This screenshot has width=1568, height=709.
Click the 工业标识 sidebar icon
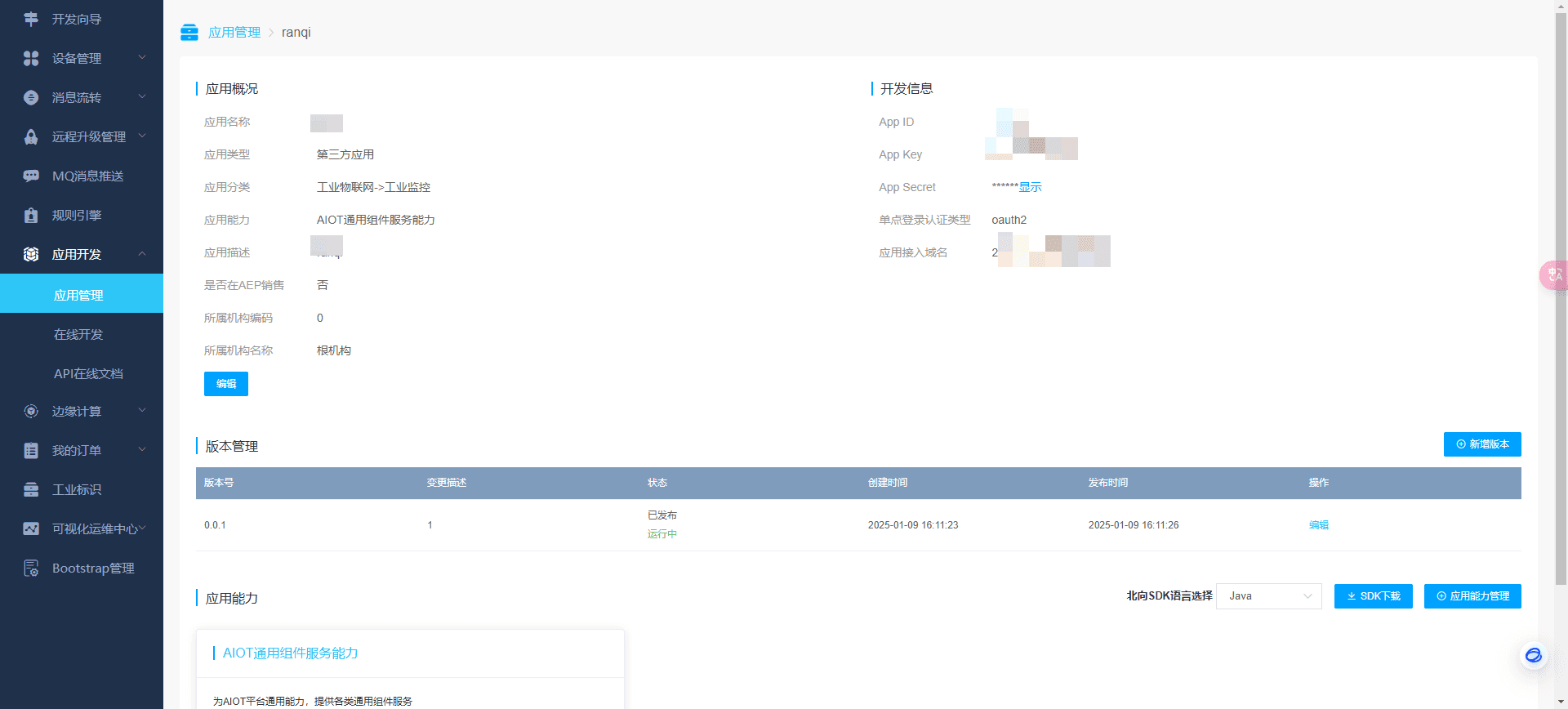point(31,489)
